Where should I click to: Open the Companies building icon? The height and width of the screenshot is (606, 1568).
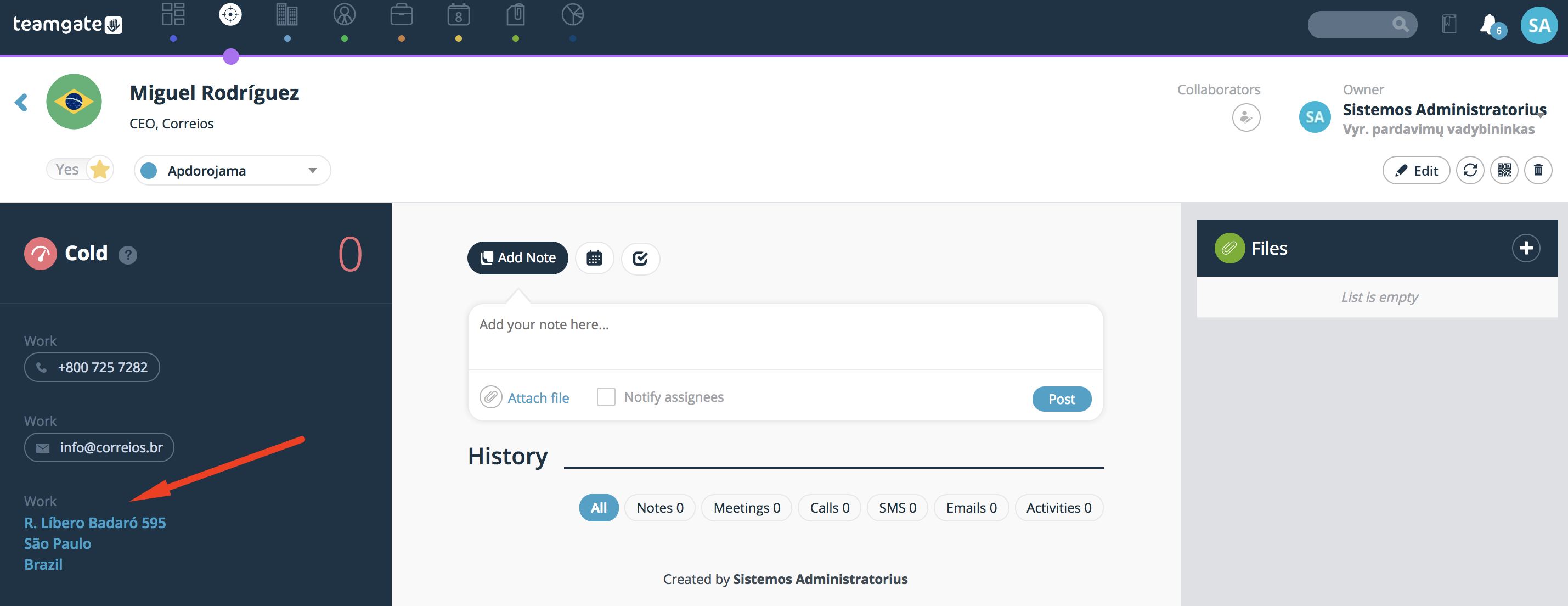coord(287,15)
